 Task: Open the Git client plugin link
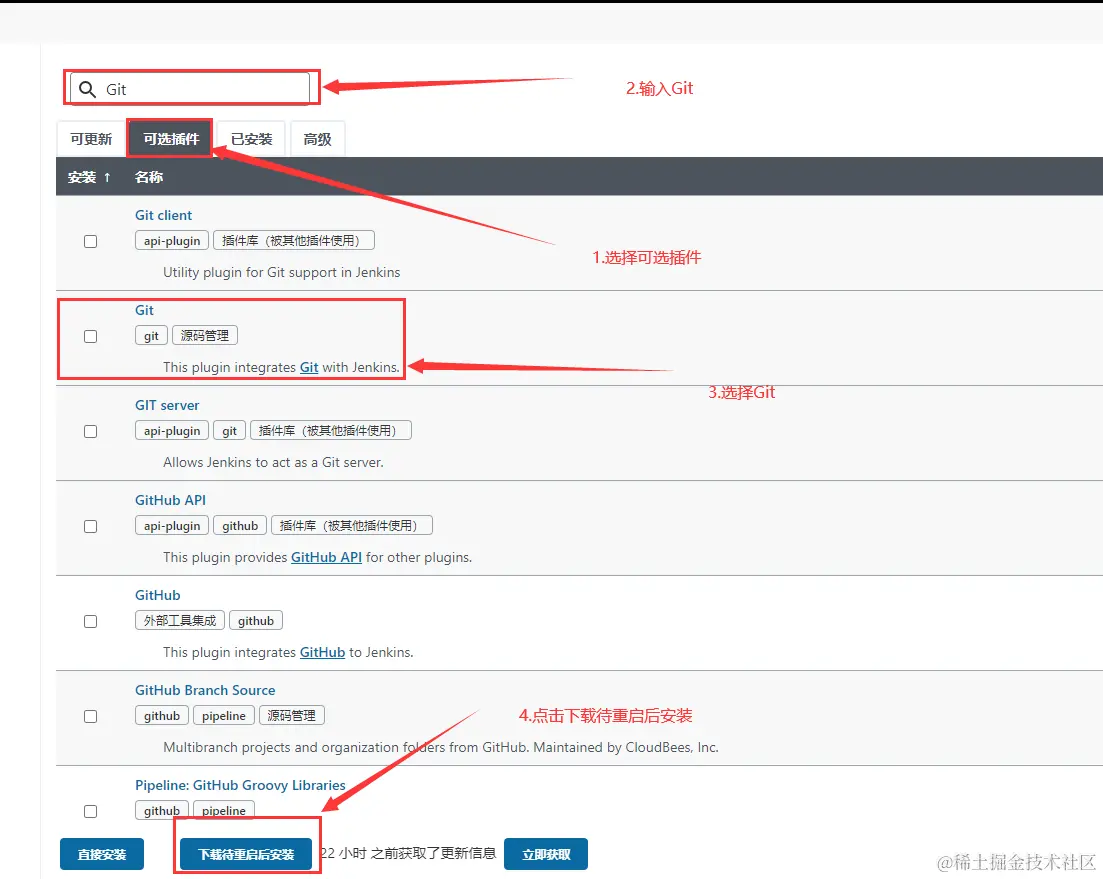(x=163, y=215)
